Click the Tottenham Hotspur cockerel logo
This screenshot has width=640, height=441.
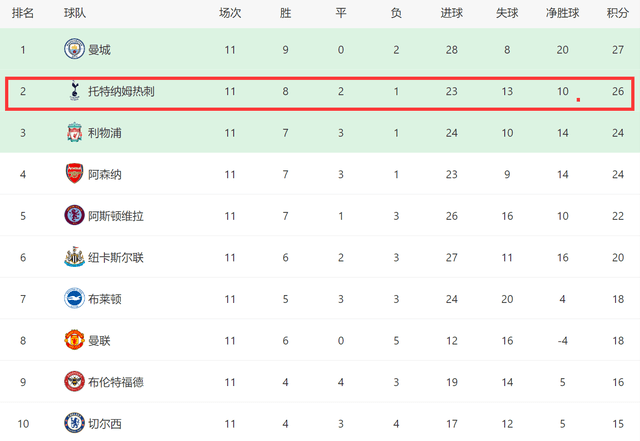point(74,91)
